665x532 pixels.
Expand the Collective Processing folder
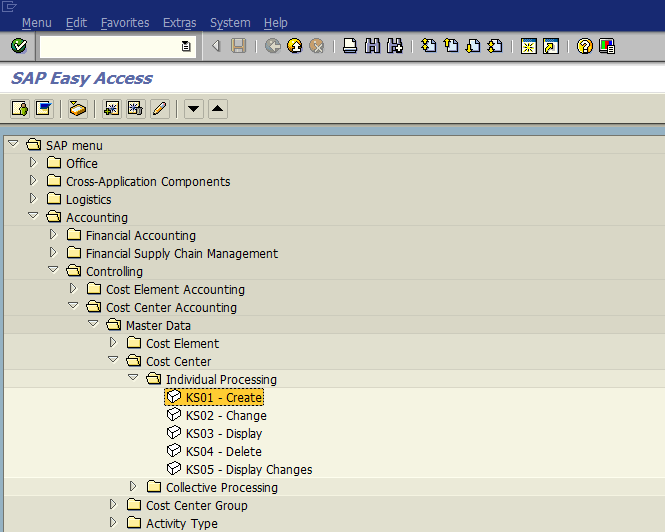pos(133,486)
